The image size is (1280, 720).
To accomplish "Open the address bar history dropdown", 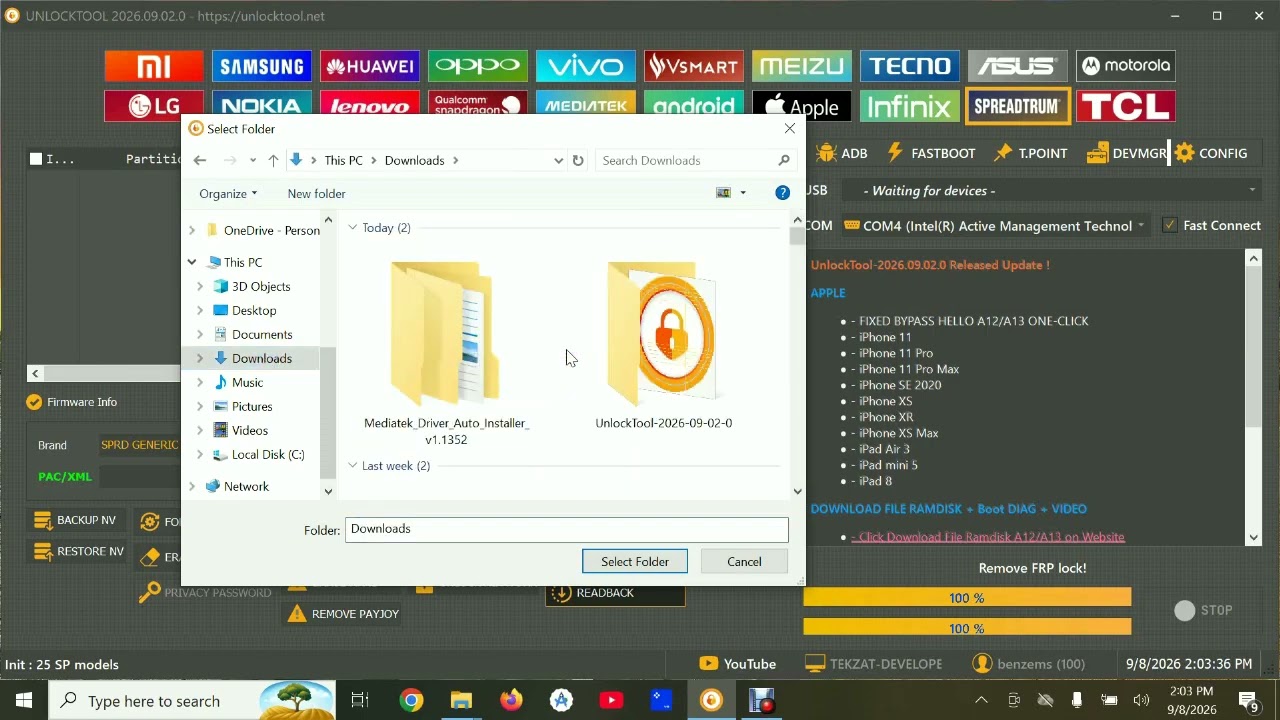I will (x=558, y=160).
